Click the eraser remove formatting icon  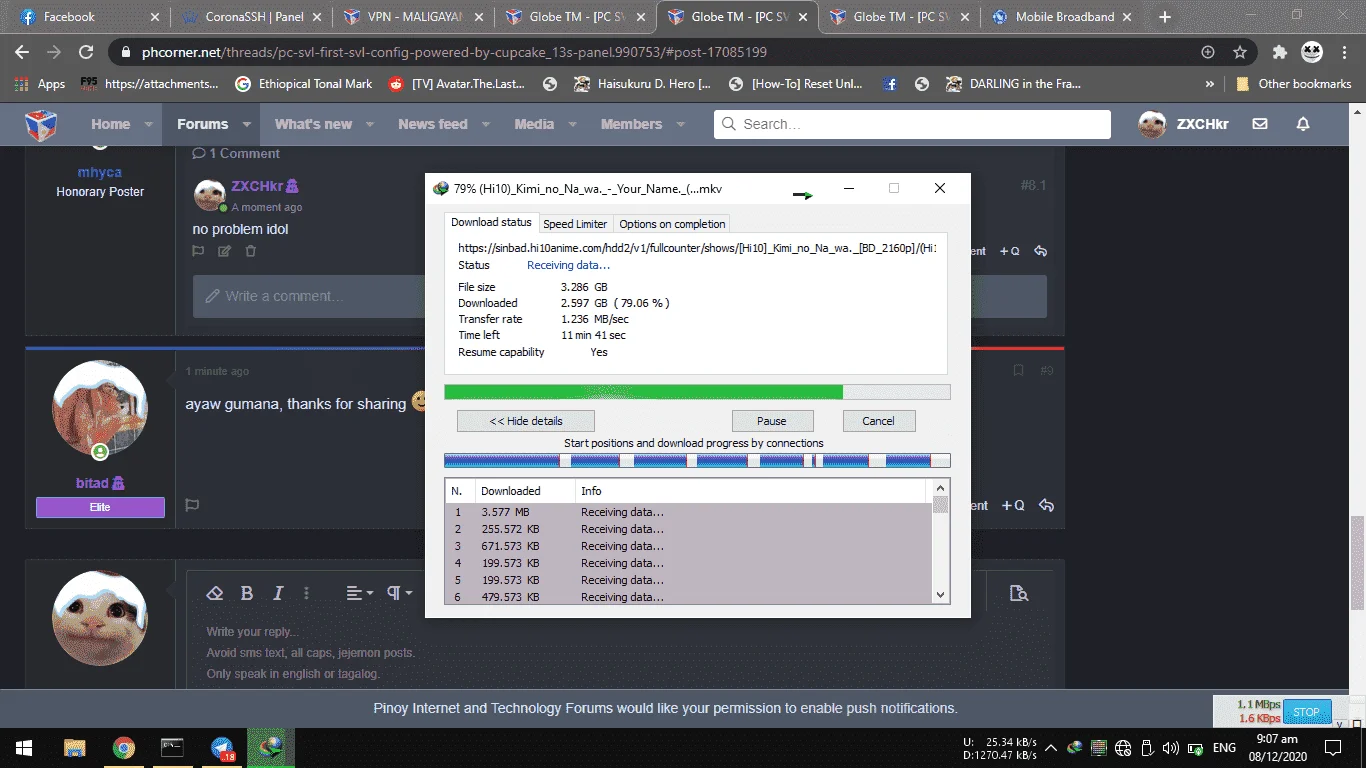pyautogui.click(x=214, y=593)
